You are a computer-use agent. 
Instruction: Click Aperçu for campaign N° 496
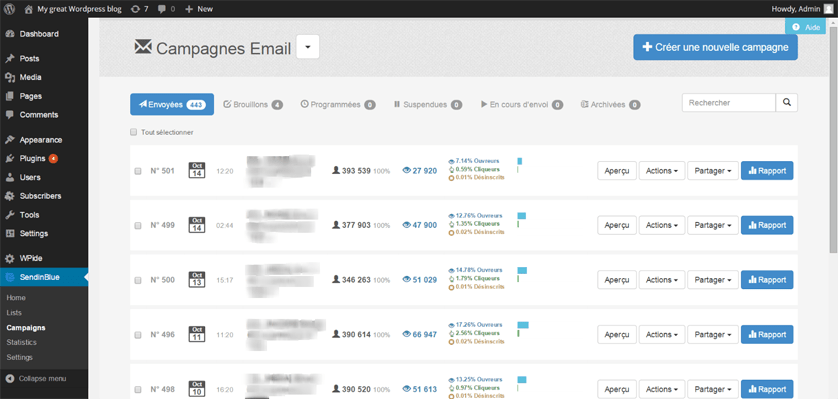coord(617,335)
